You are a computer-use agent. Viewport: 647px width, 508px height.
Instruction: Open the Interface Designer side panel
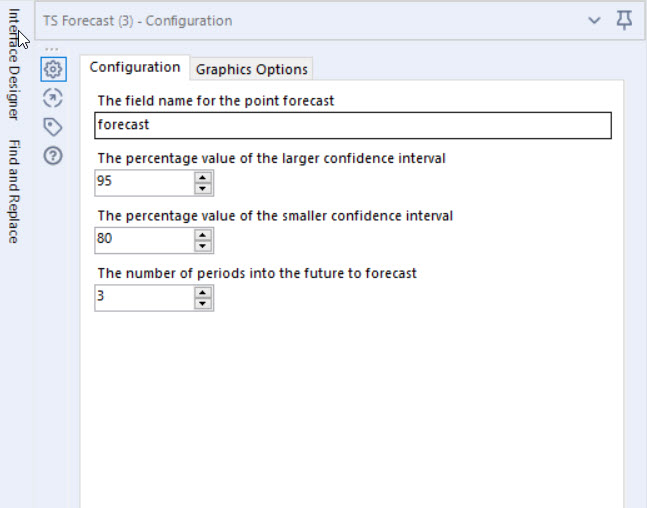(14, 64)
